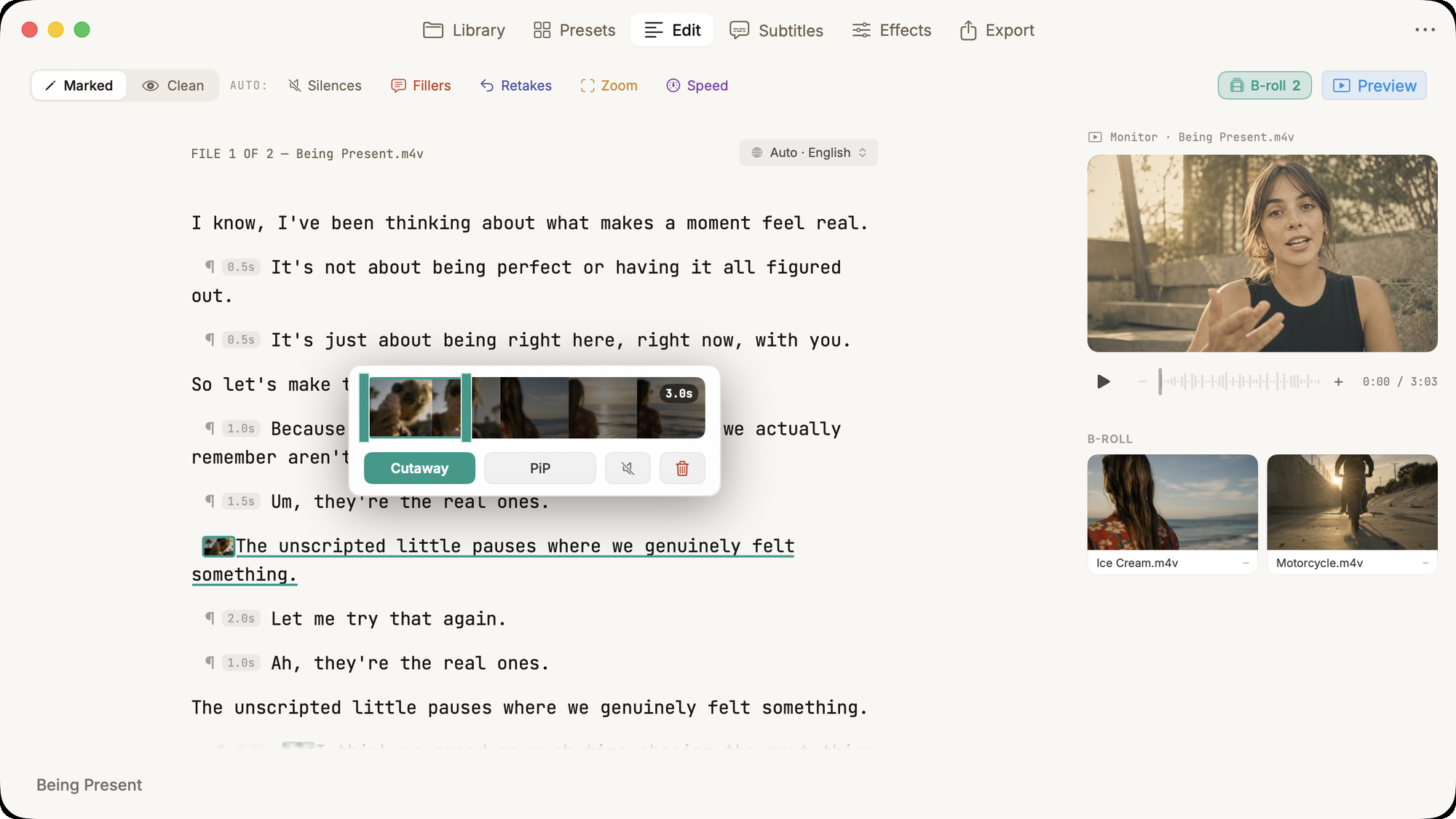The image size is (1456, 819).
Task: Click the inline B-roll thumbnail before 'The unscripted'
Action: pyautogui.click(x=218, y=546)
